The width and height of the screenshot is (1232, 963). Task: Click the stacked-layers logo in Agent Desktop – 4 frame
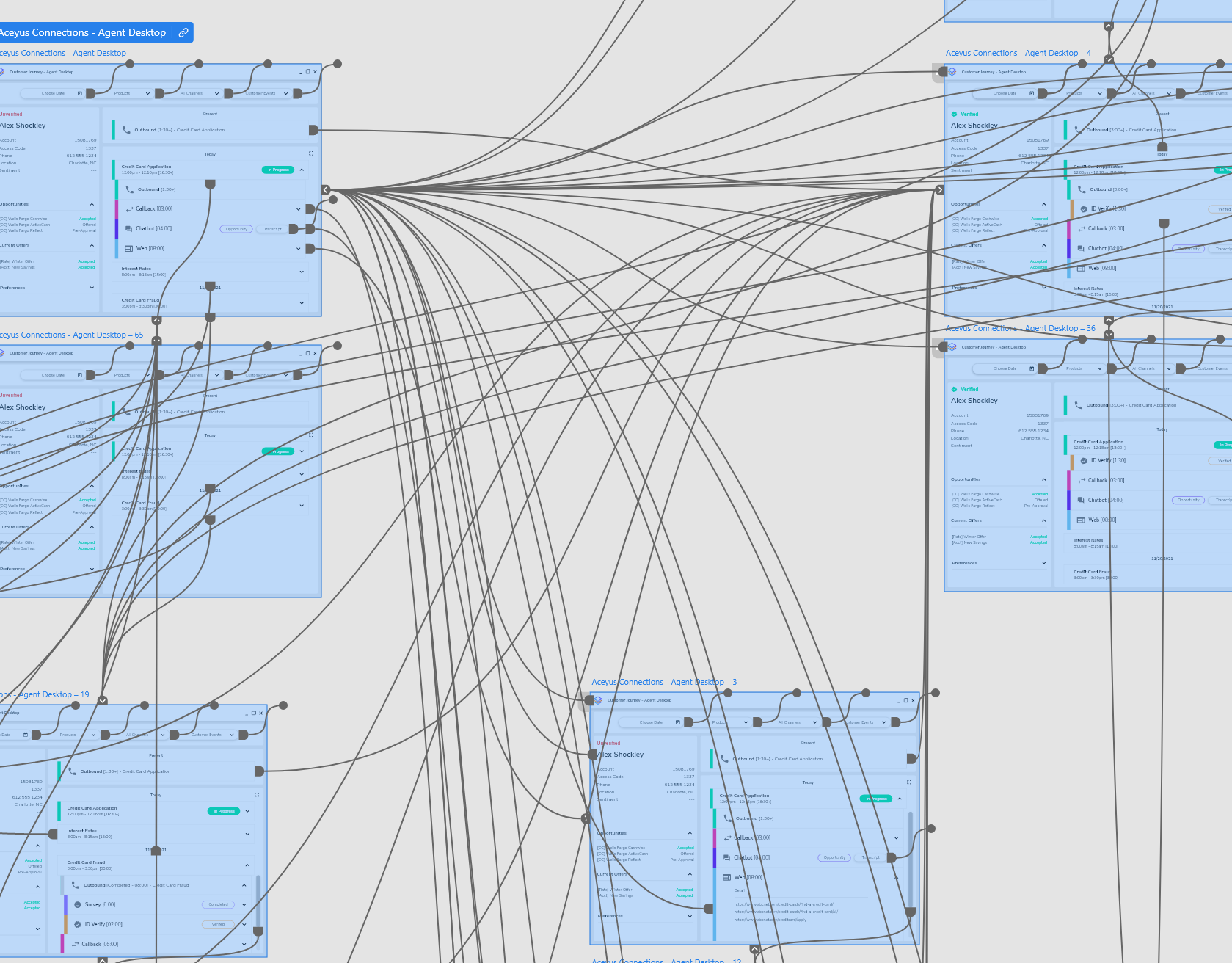tap(952, 72)
